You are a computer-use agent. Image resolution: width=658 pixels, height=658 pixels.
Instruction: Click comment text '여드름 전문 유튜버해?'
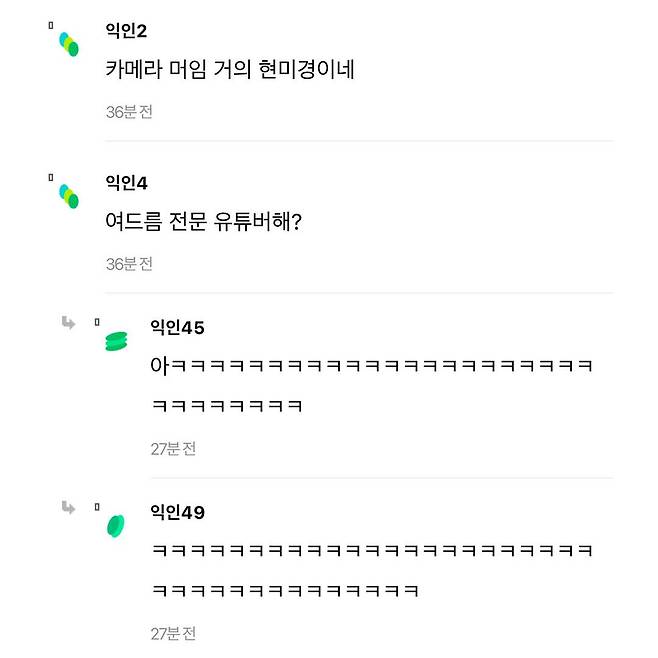click(x=204, y=222)
